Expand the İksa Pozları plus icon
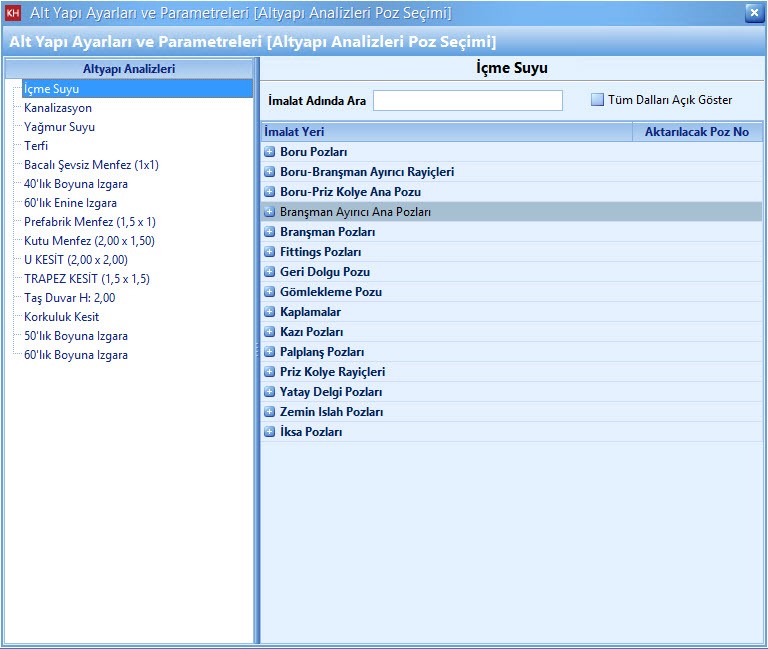Viewport: 768px width, 649px height. click(x=269, y=432)
